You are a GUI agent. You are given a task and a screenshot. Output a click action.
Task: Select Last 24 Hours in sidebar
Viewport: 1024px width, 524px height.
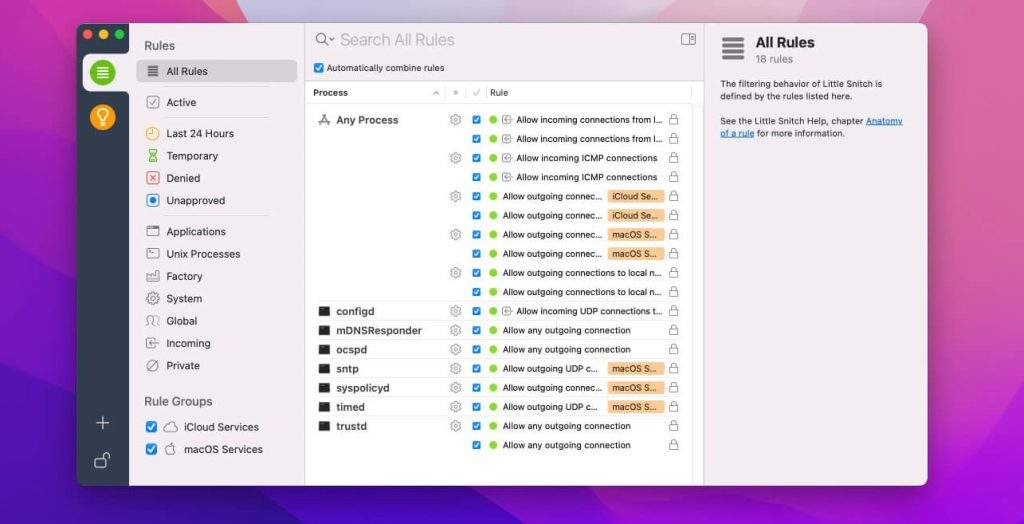199,133
